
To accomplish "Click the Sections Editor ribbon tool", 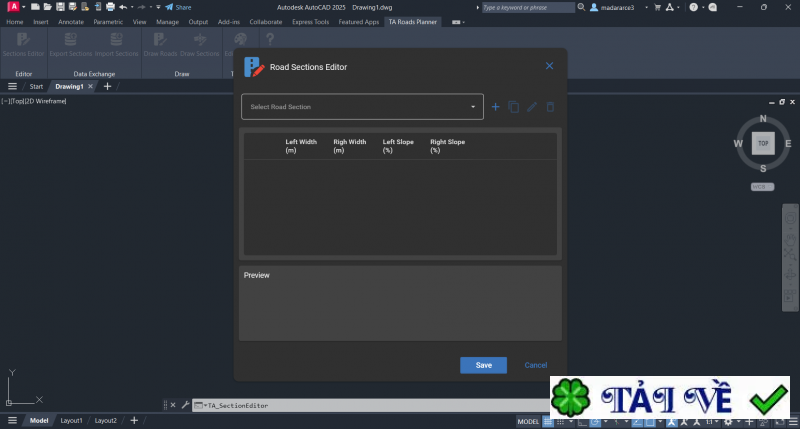I will [x=23, y=44].
